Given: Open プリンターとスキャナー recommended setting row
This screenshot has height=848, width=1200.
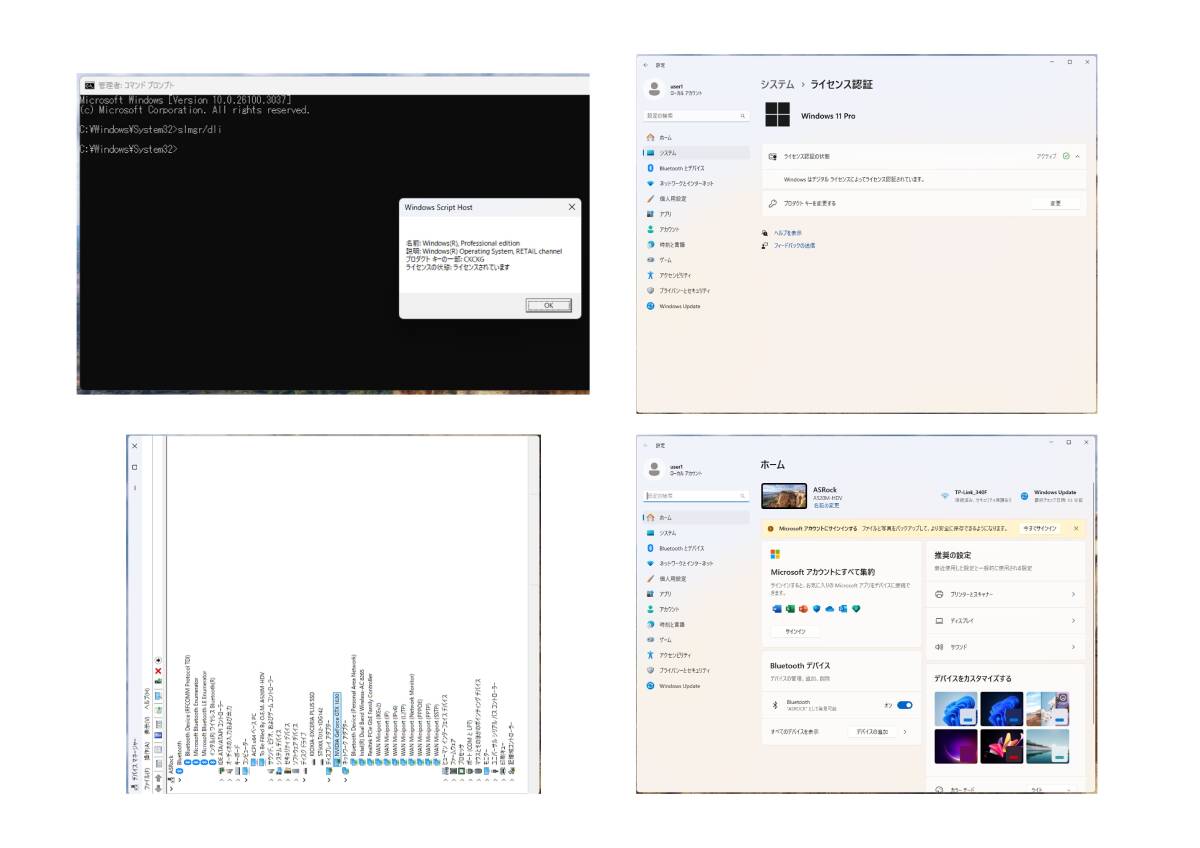Looking at the screenshot, I should point(1006,594).
